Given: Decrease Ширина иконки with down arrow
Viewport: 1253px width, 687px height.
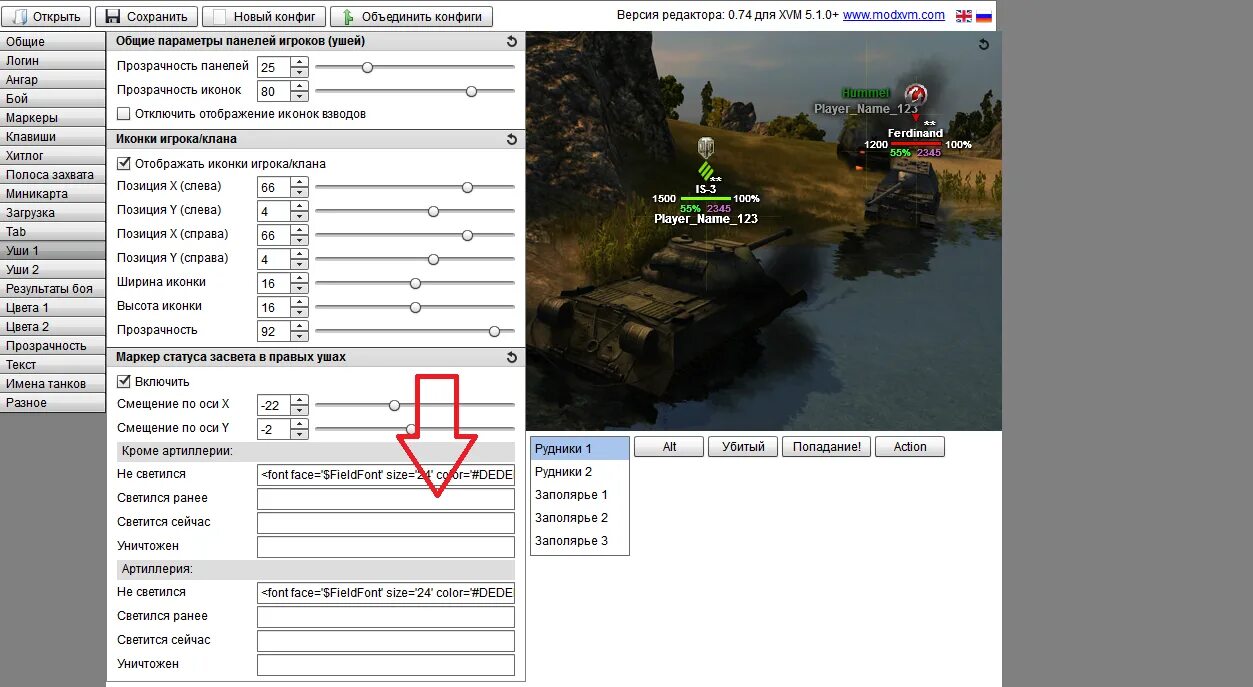Looking at the screenshot, I should click(x=299, y=288).
